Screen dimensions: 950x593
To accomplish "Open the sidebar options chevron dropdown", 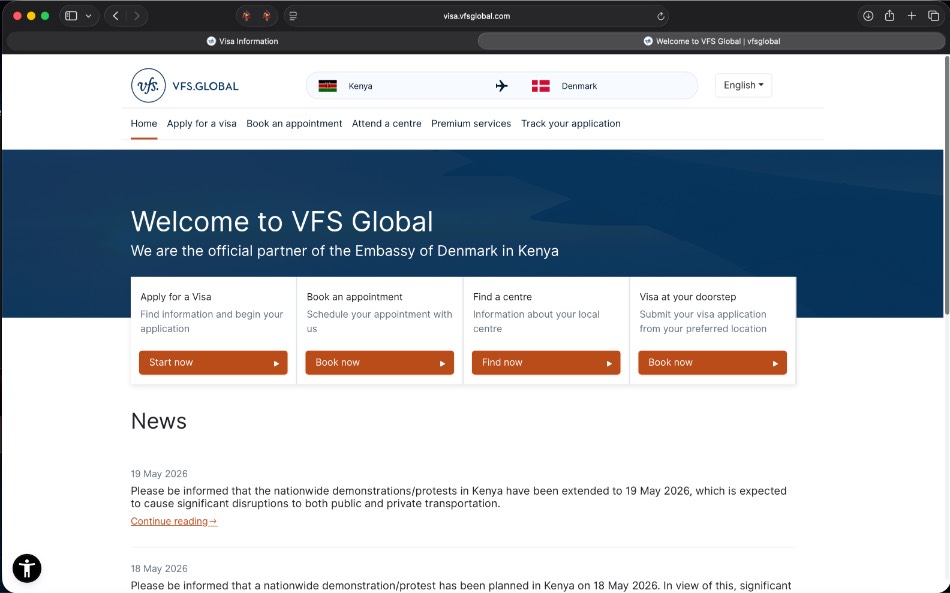I will [x=88, y=16].
